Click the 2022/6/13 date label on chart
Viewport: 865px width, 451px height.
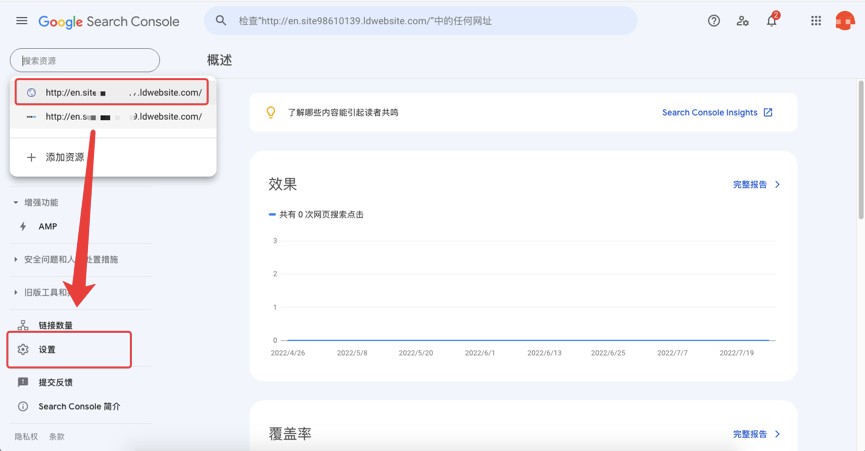coord(544,353)
